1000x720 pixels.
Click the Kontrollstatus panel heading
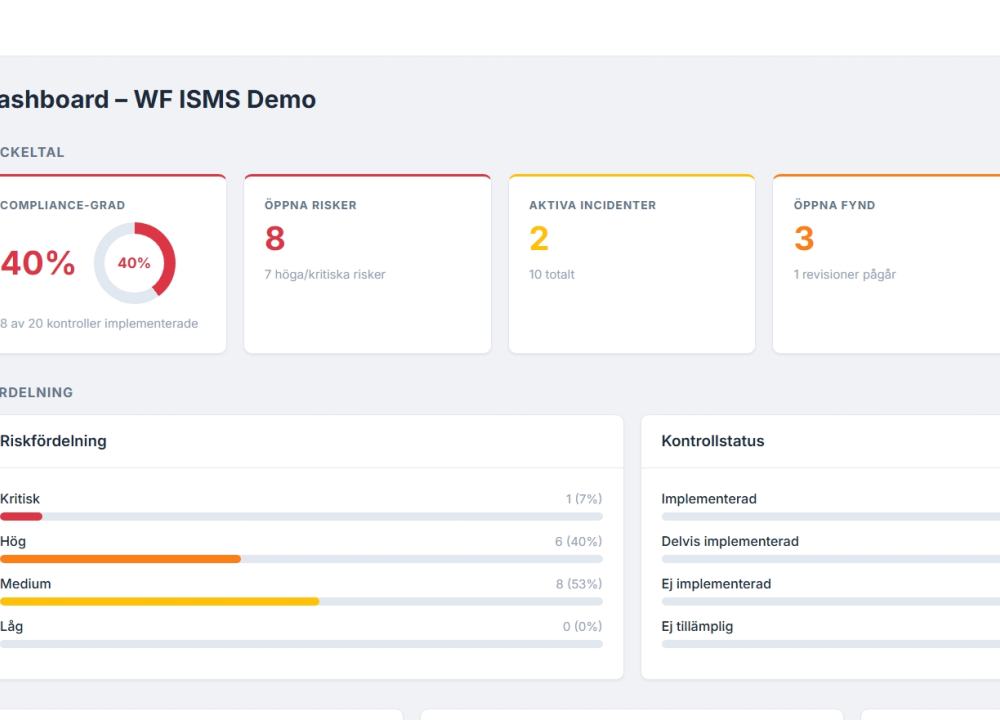coord(712,441)
